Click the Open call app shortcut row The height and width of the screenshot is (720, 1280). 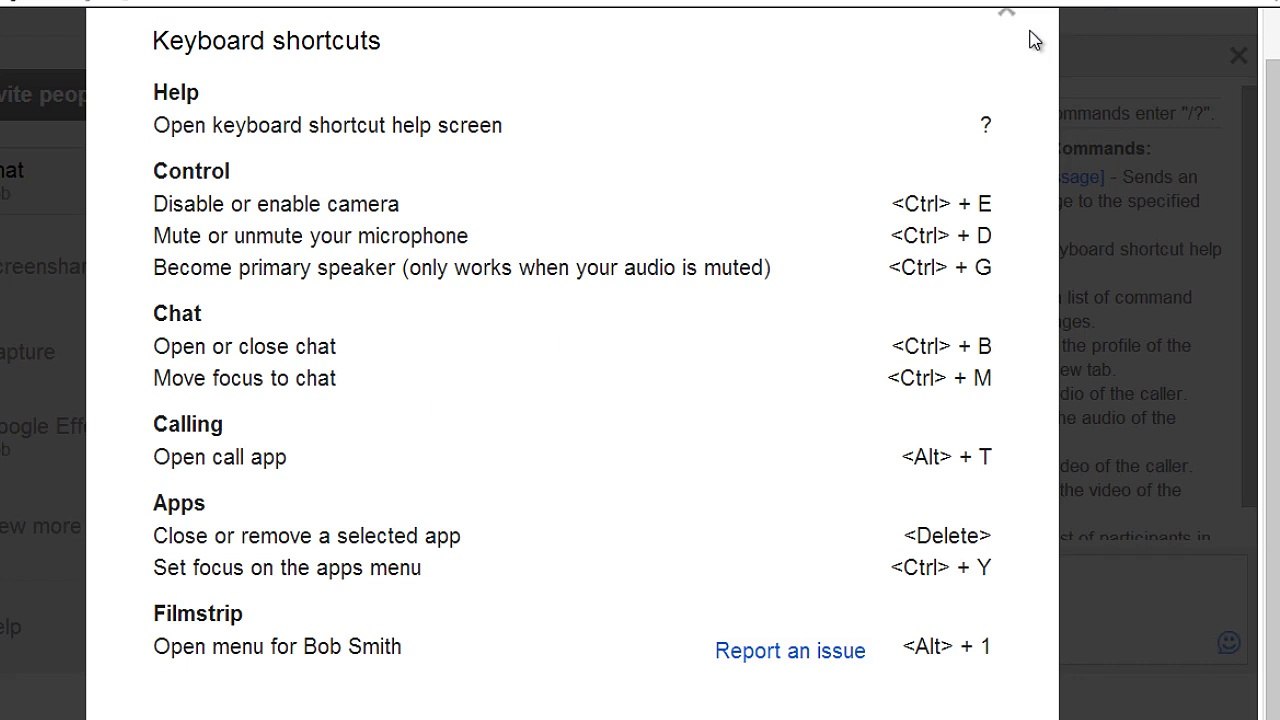(x=220, y=457)
